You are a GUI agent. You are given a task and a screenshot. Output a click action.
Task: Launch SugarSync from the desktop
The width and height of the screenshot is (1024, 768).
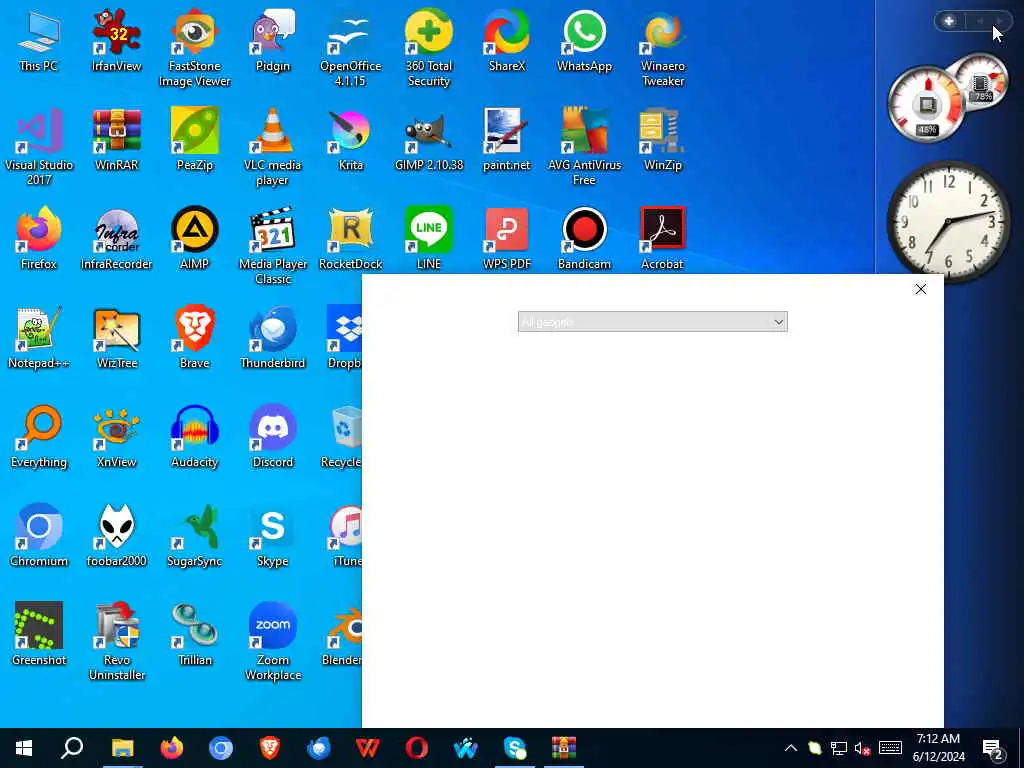pos(195,536)
